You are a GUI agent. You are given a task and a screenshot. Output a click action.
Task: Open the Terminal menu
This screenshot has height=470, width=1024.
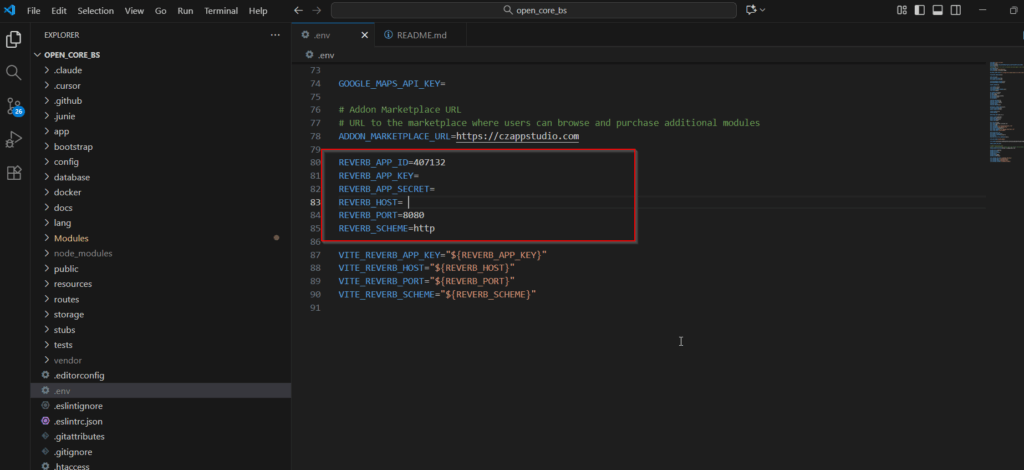tap(219, 10)
